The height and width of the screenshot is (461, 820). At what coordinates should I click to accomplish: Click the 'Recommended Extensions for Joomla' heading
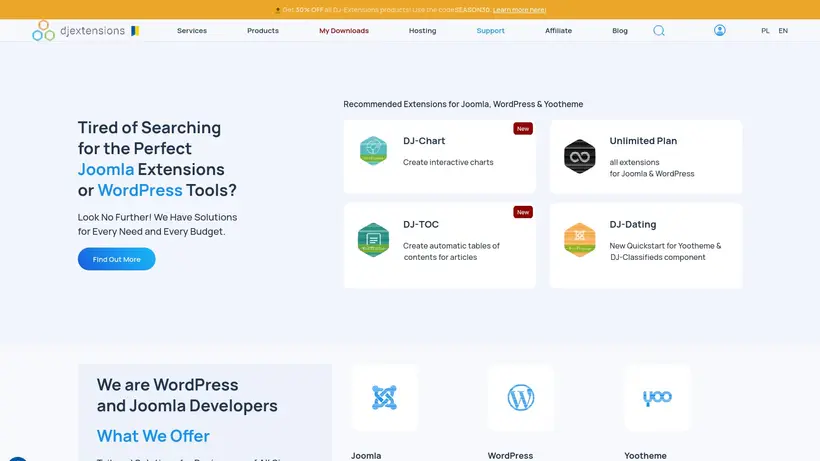[463, 104]
